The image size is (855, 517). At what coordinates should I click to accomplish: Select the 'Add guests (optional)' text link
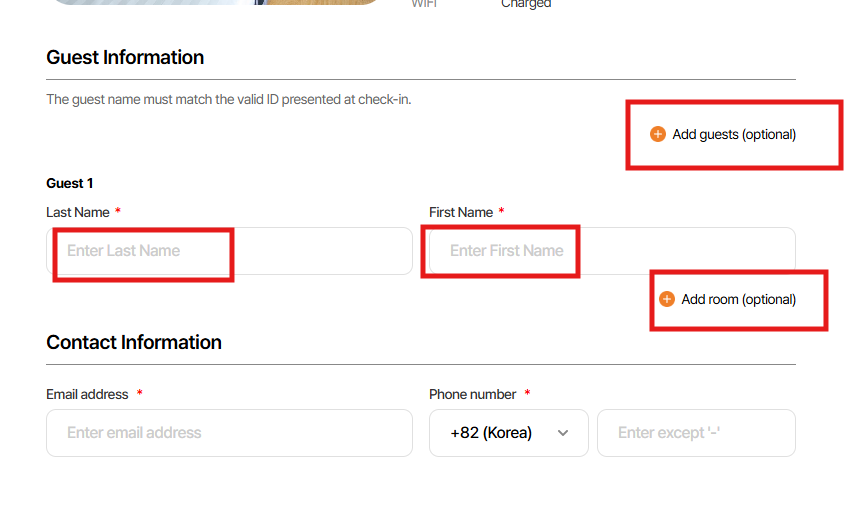click(x=734, y=134)
